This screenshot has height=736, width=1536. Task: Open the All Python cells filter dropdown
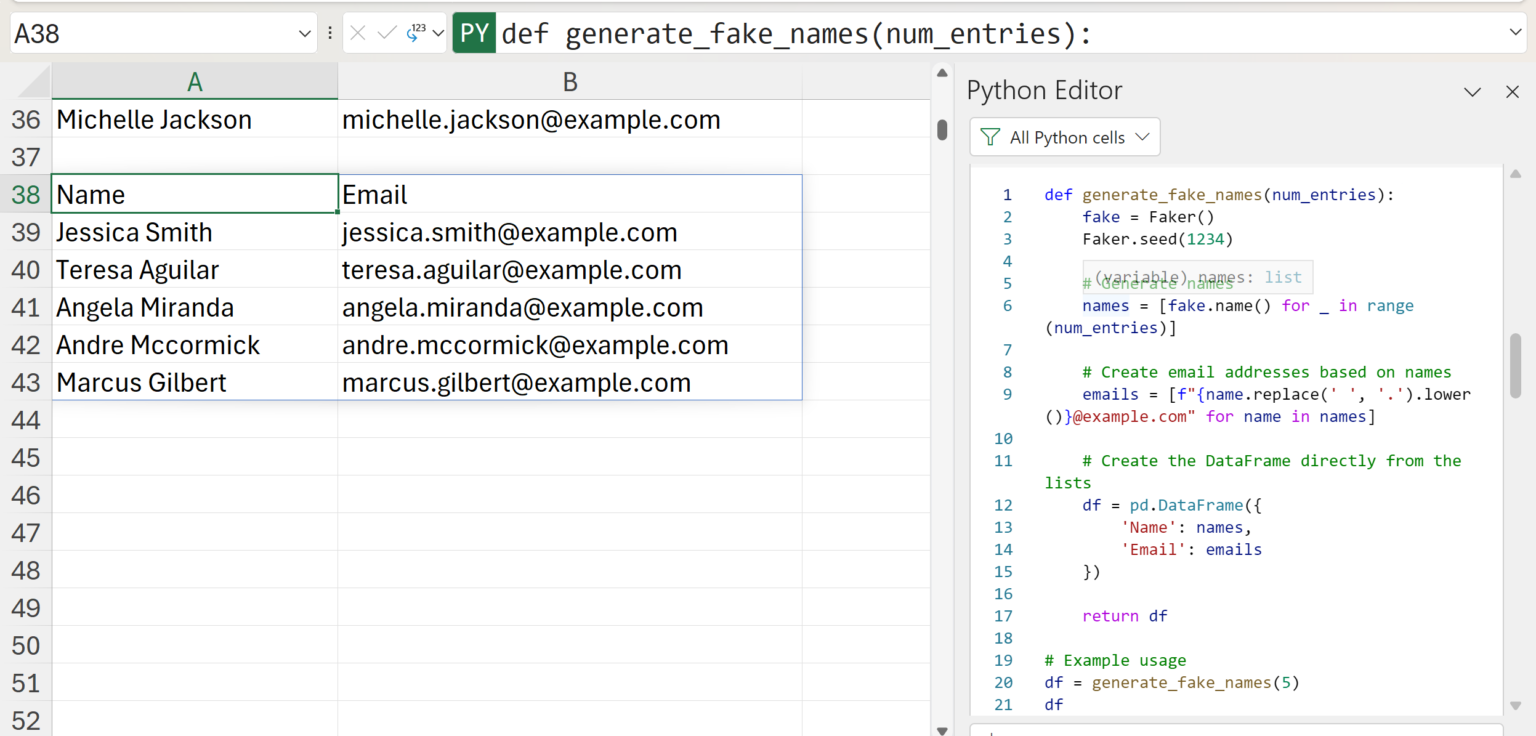[1065, 138]
